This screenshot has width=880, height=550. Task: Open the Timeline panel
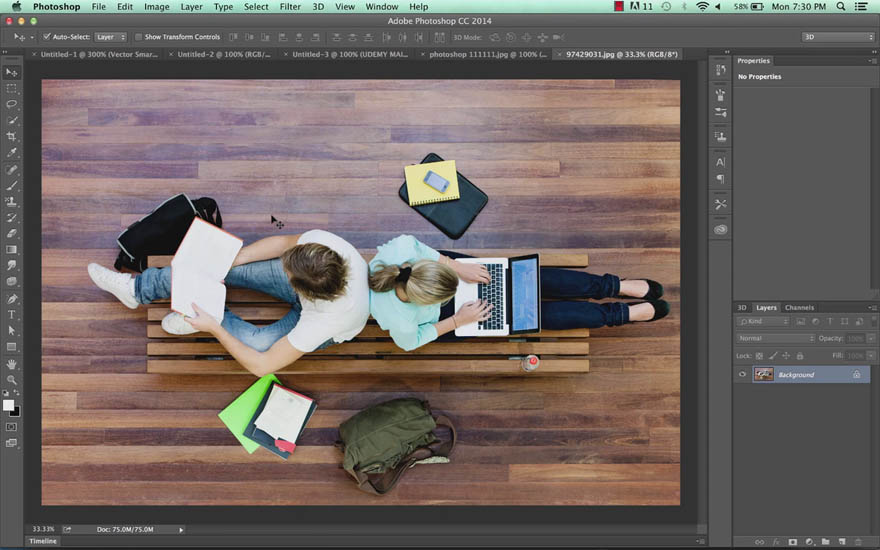pos(43,541)
